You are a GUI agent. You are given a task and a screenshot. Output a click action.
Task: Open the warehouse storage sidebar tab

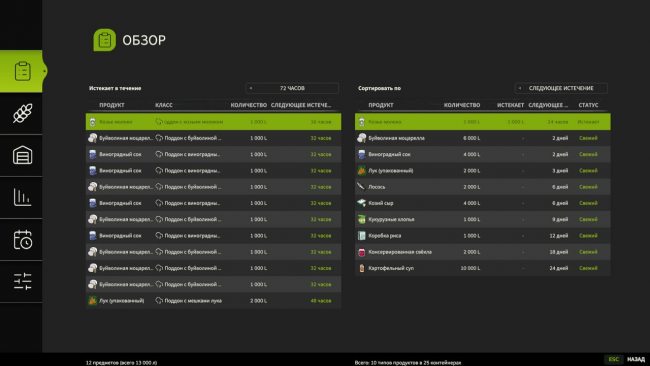(22, 155)
